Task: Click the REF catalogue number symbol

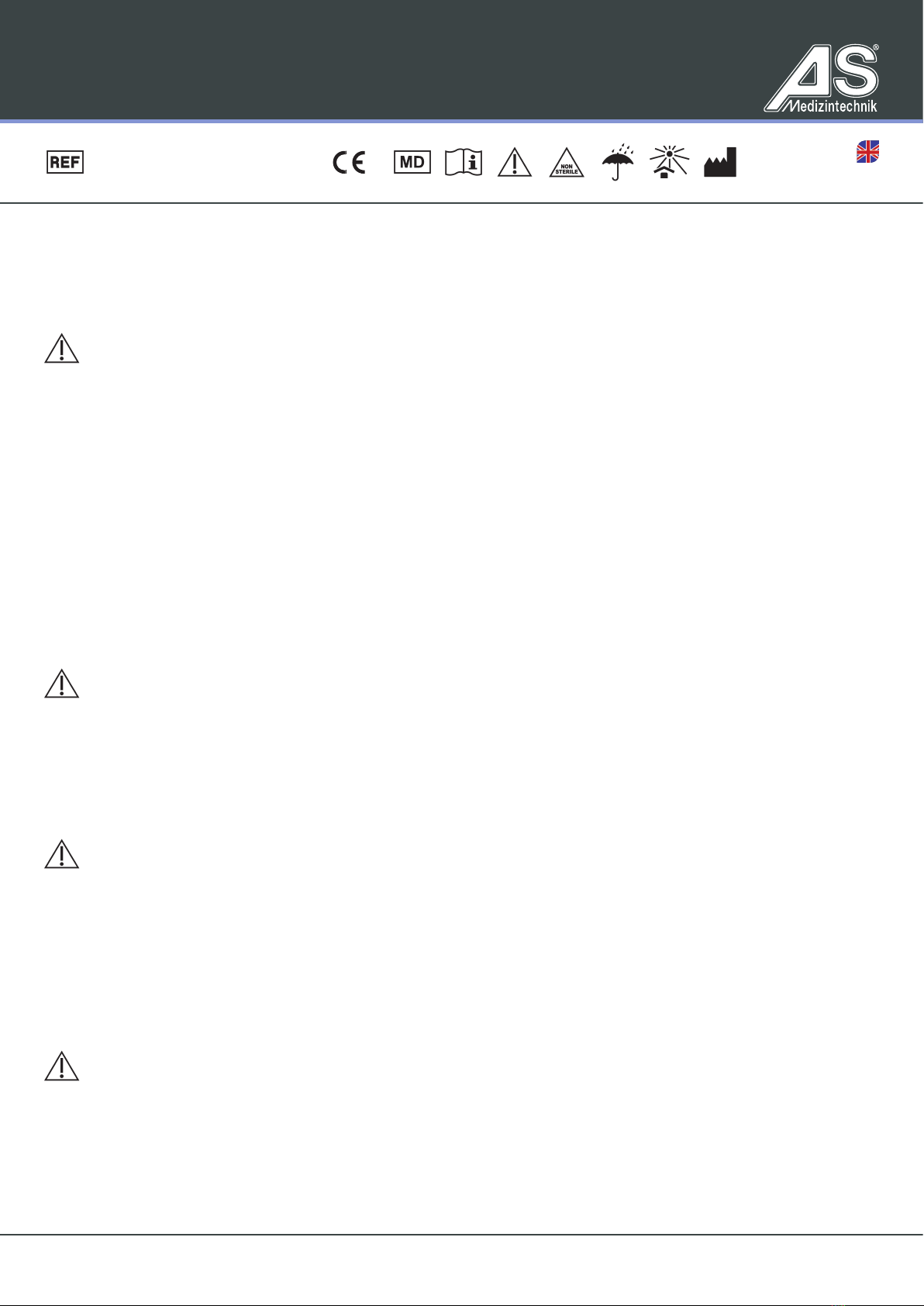Action: click(65, 163)
